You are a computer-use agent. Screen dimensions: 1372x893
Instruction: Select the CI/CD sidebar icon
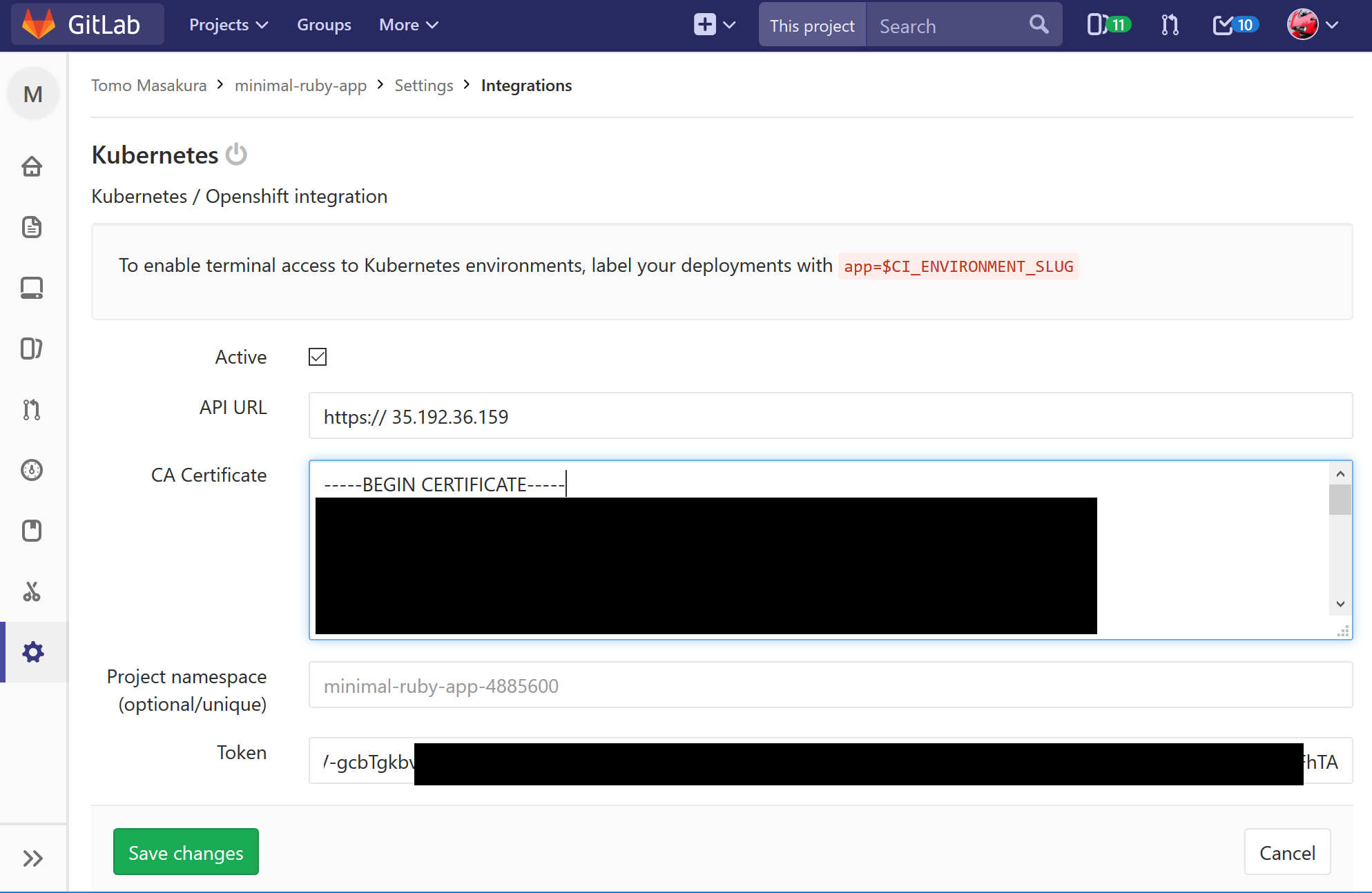(32, 288)
